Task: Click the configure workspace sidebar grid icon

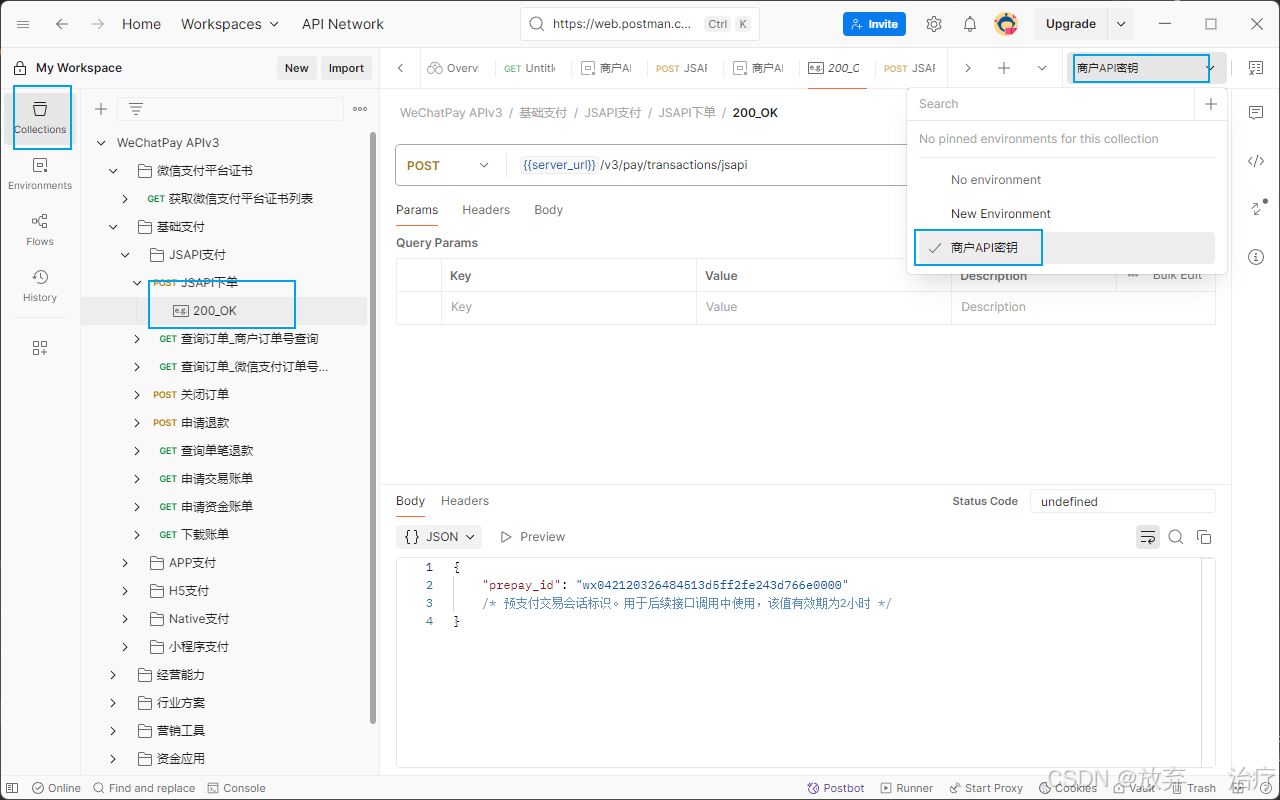Action: (40, 348)
